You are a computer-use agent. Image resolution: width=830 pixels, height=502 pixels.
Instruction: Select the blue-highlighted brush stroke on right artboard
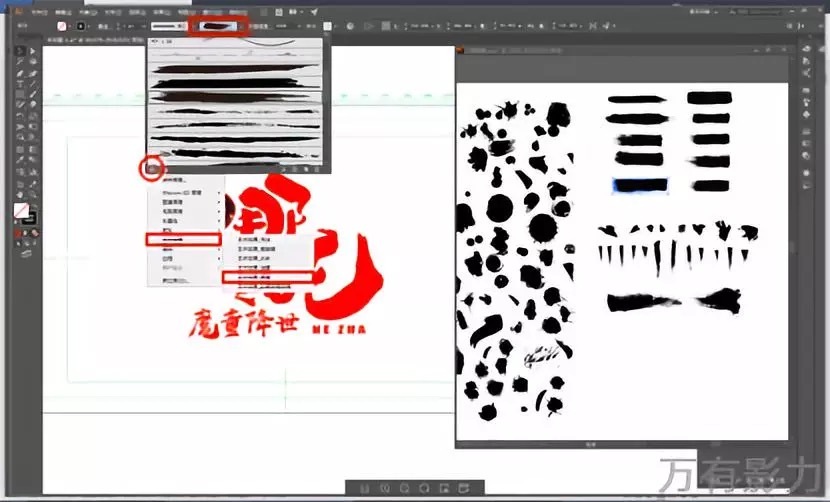641,185
